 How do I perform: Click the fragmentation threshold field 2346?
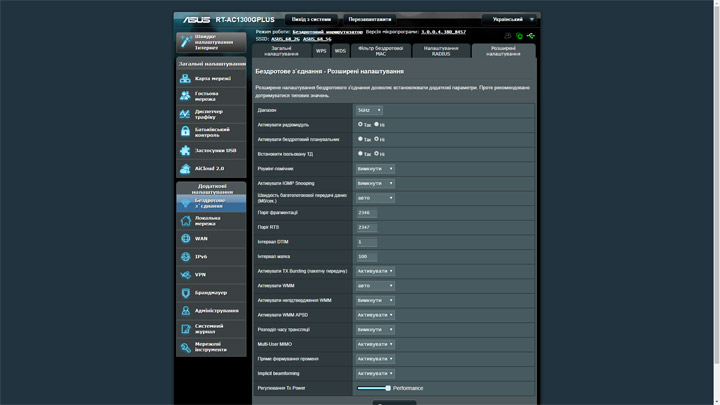pos(367,213)
